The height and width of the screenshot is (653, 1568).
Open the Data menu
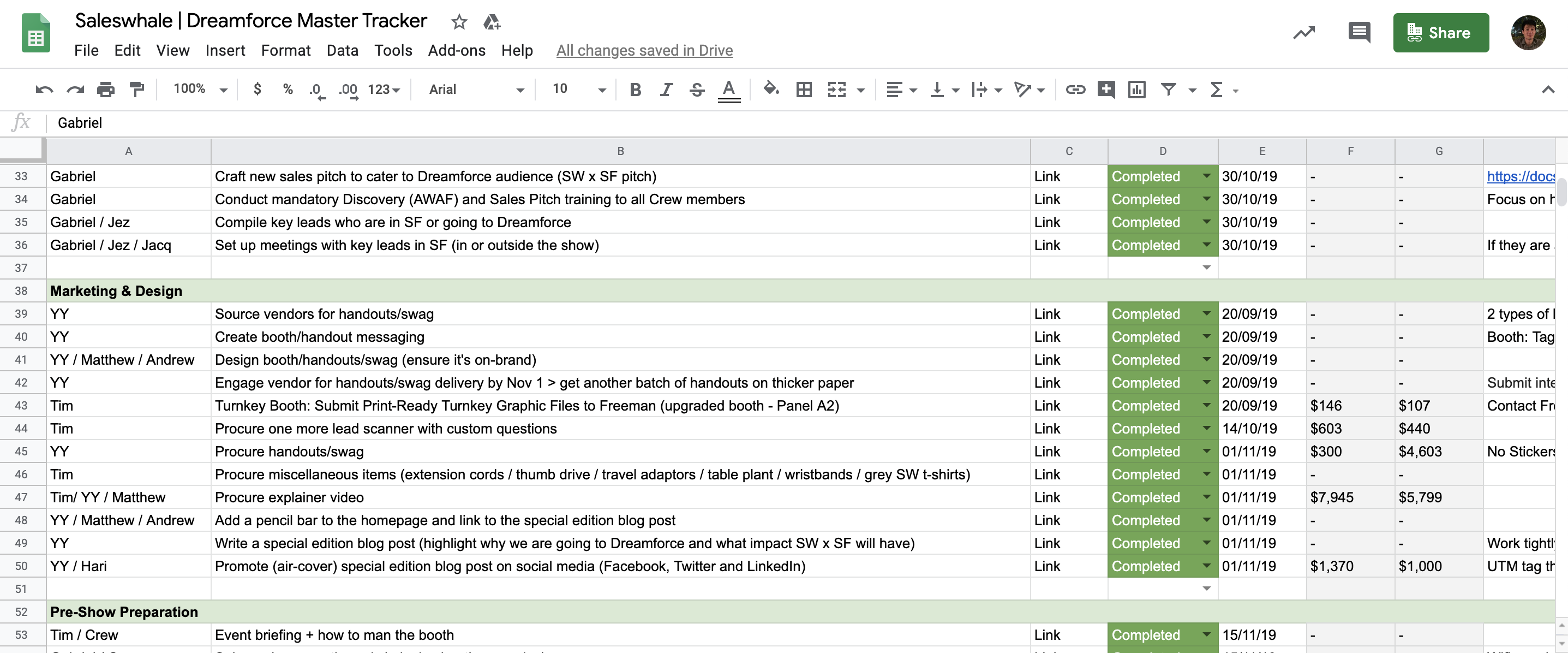coord(342,51)
